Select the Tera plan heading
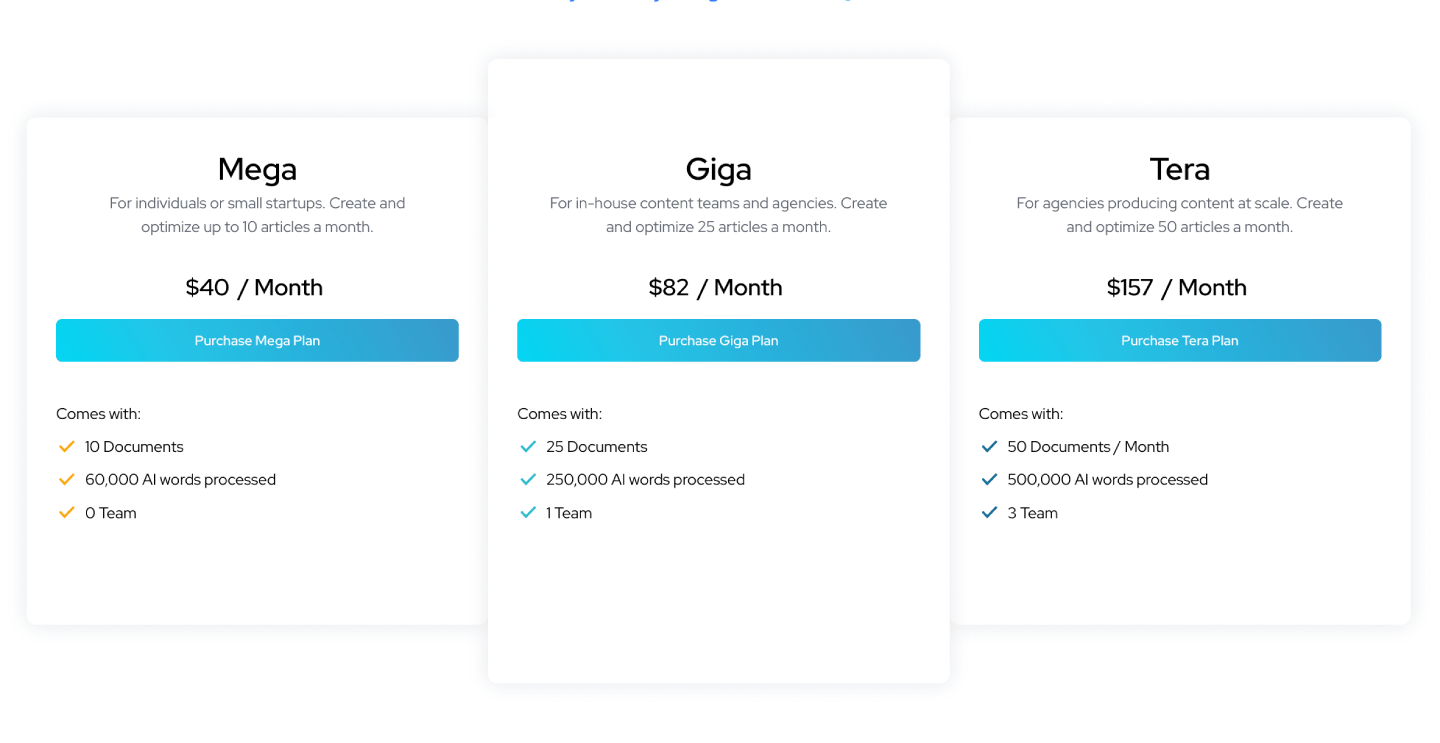The image size is (1440, 743). pyautogui.click(x=1179, y=169)
